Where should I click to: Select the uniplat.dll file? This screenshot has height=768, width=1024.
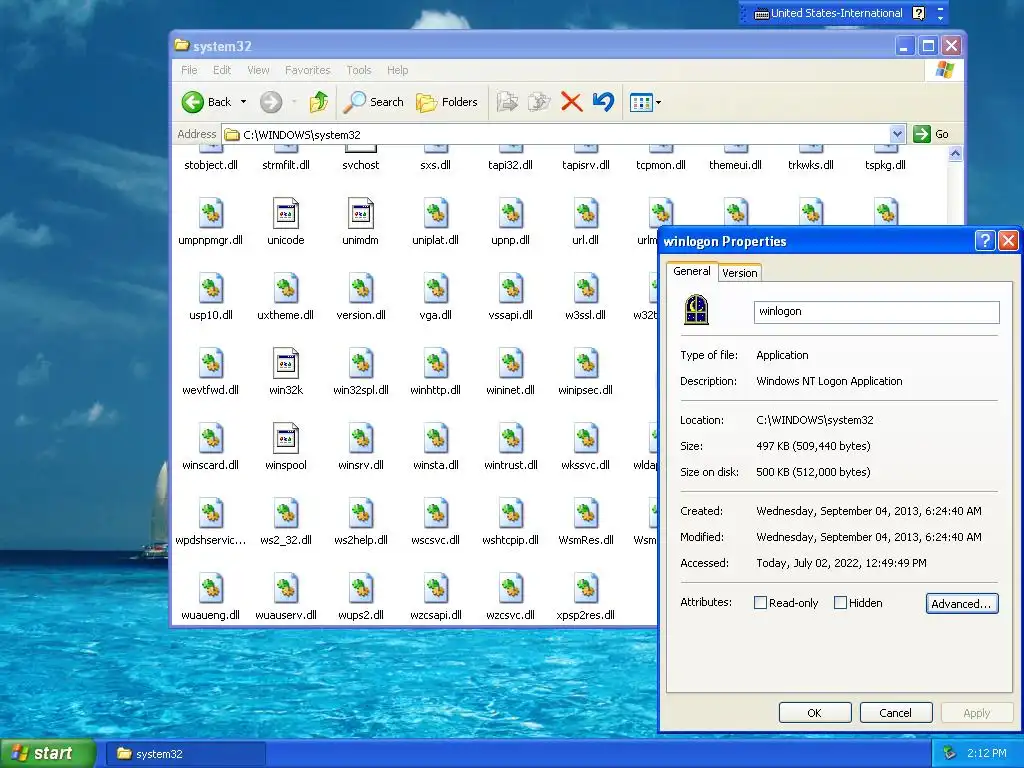pos(436,221)
